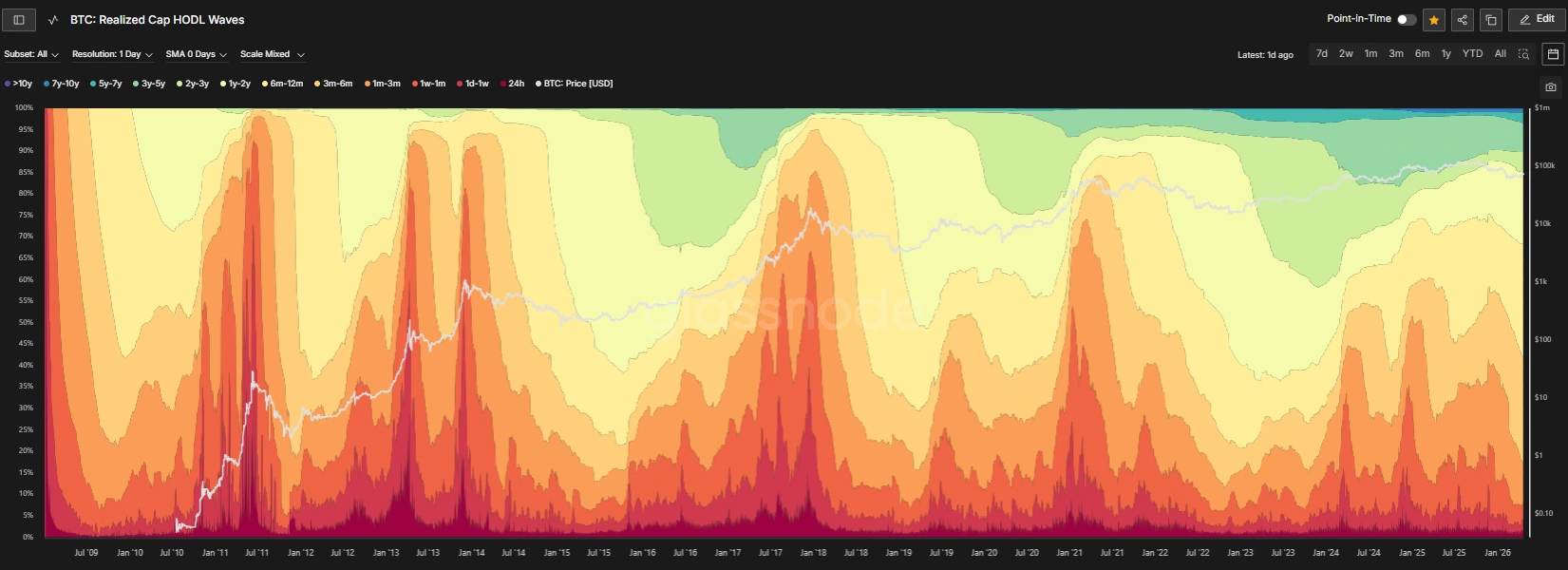Click the Edit button

[1537, 20]
